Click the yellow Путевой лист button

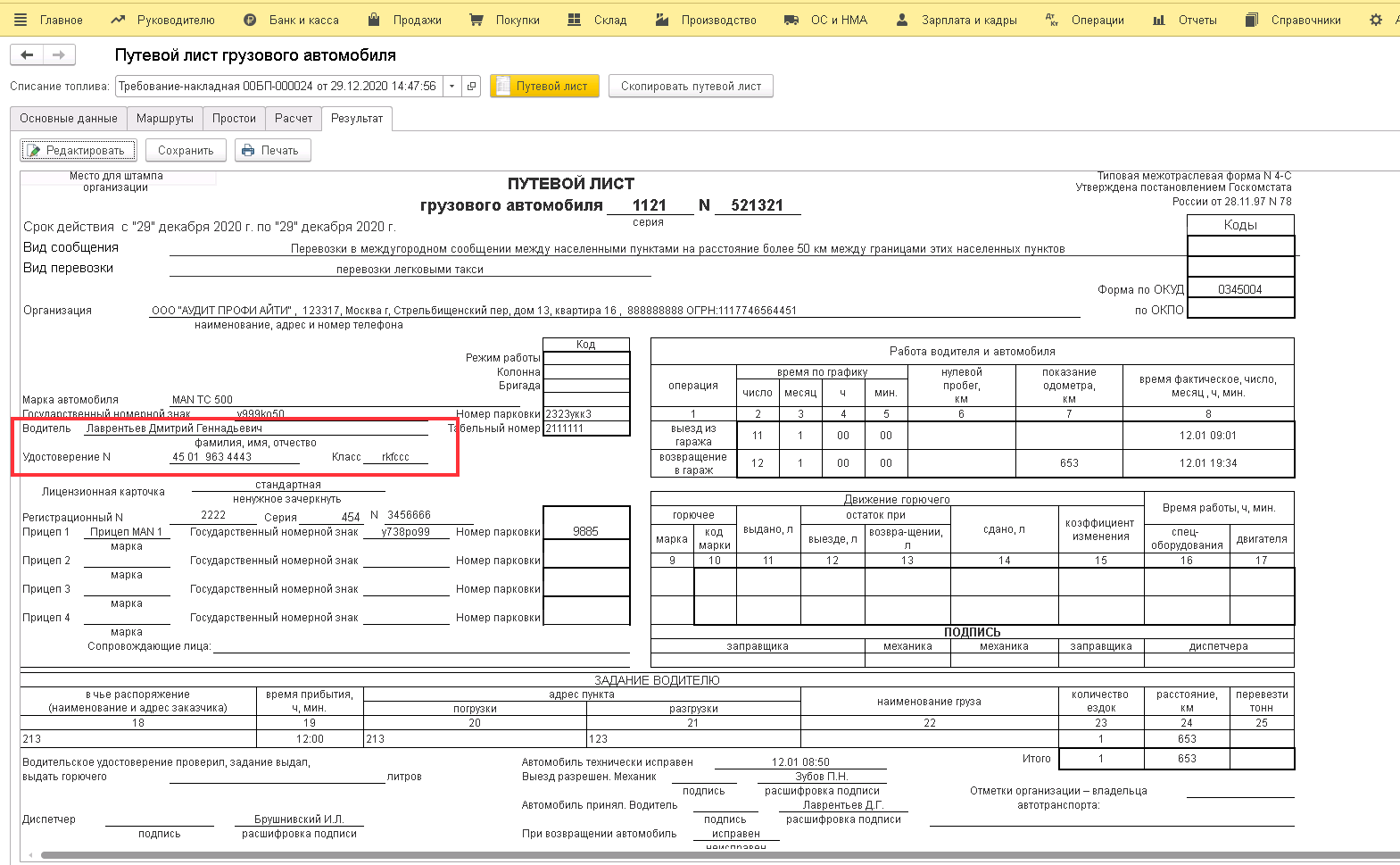pos(544,87)
